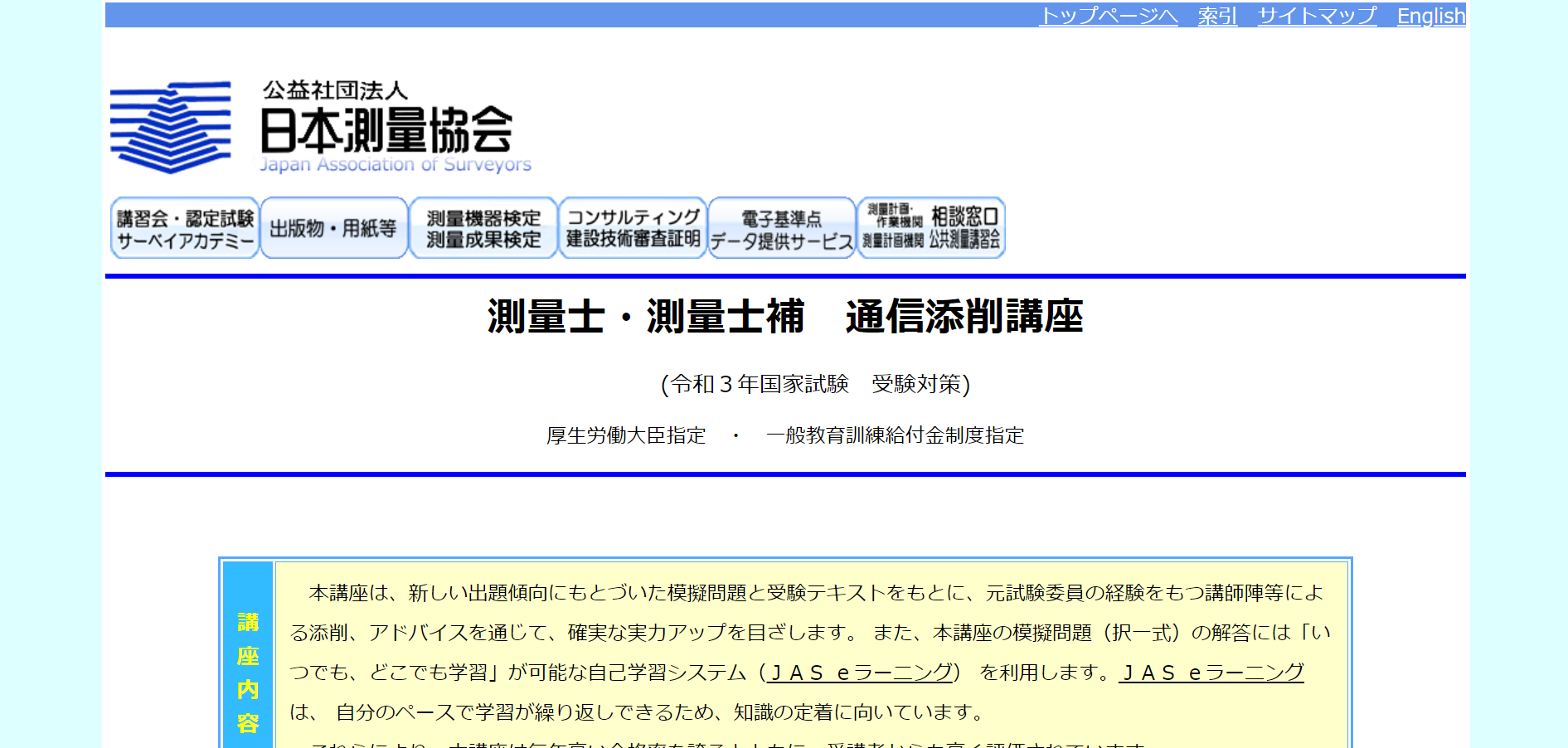Open the 相談窓口 公共測量講習会 menu

pos(931,228)
